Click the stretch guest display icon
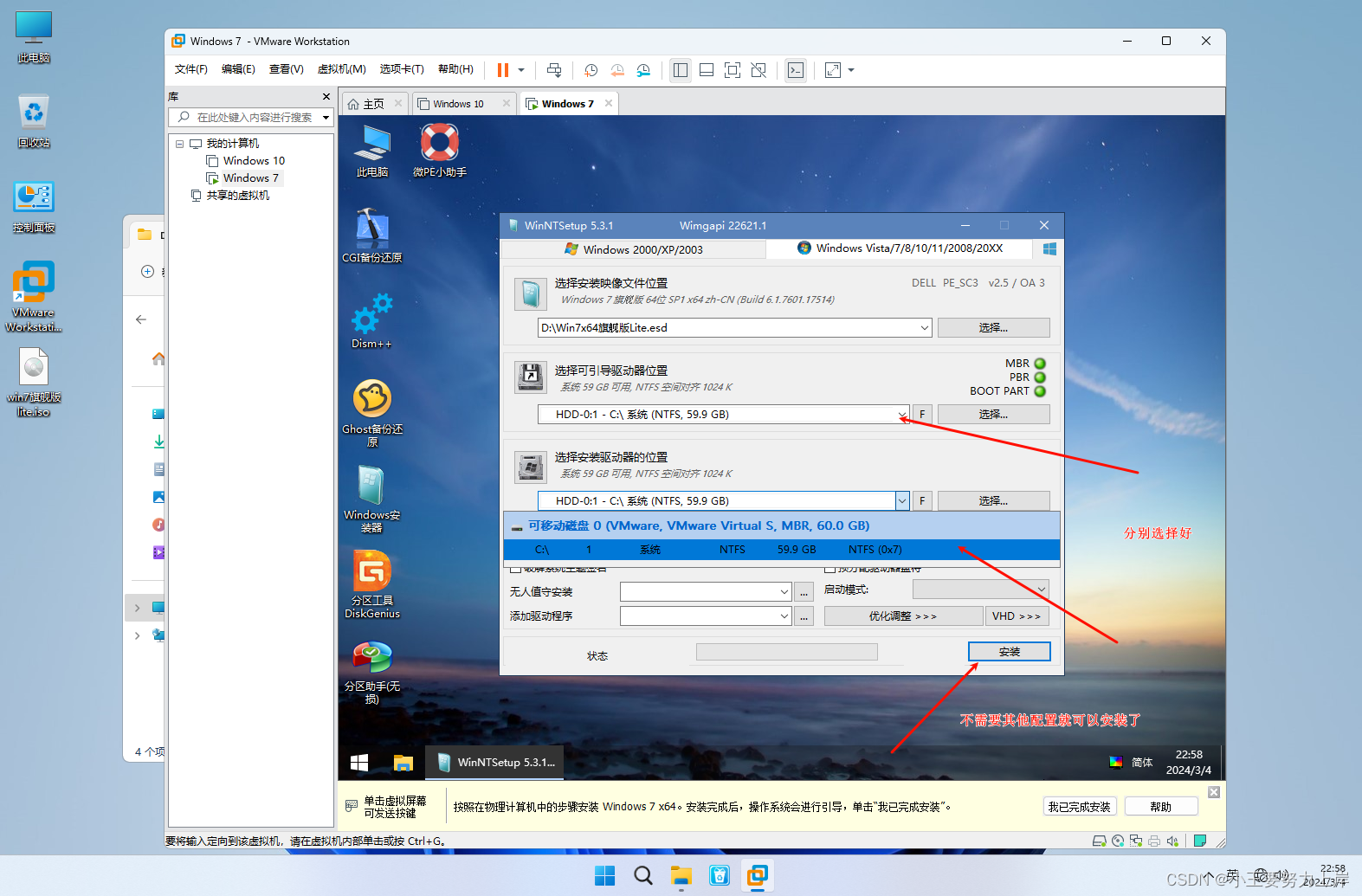 (833, 70)
